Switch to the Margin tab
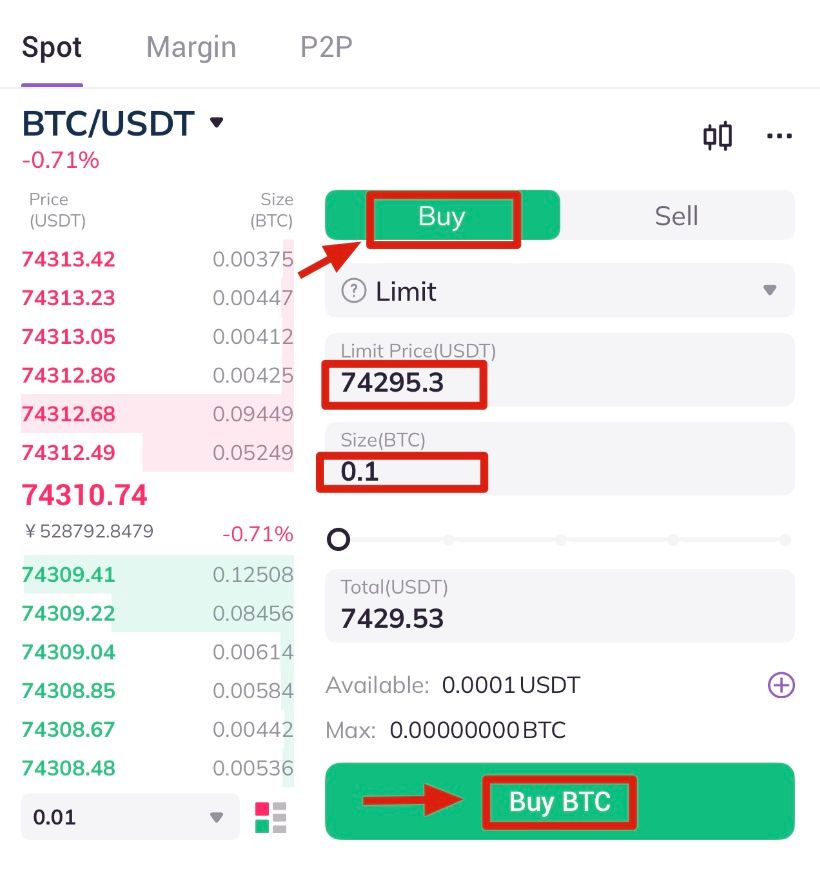The image size is (820, 872). pyautogui.click(x=190, y=47)
